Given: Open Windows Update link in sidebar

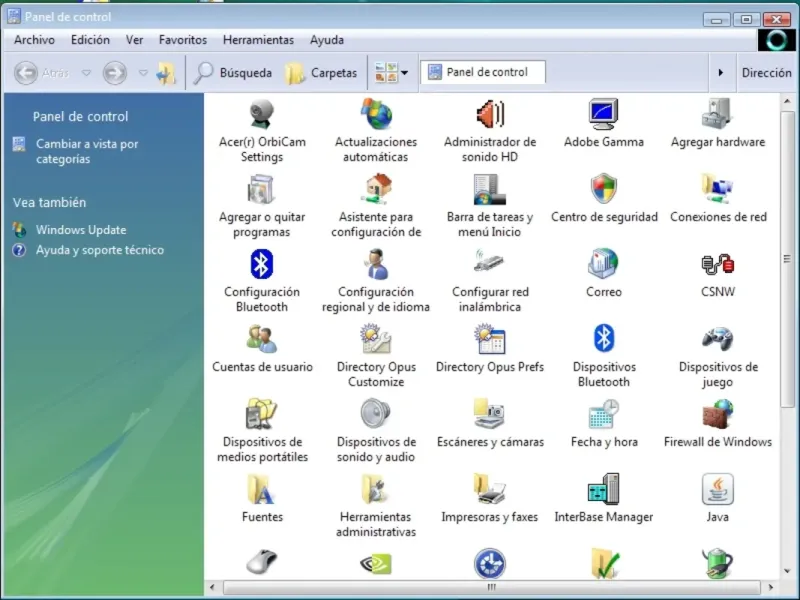Looking at the screenshot, I should pyautogui.click(x=80, y=230).
